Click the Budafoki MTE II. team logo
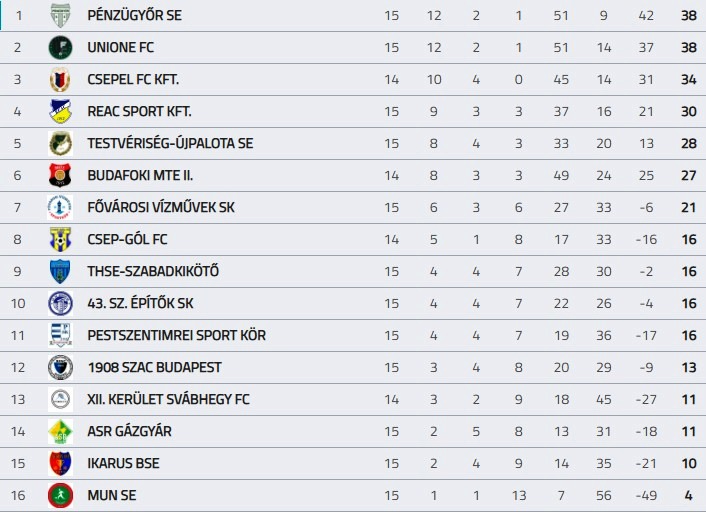 pyautogui.click(x=60, y=176)
